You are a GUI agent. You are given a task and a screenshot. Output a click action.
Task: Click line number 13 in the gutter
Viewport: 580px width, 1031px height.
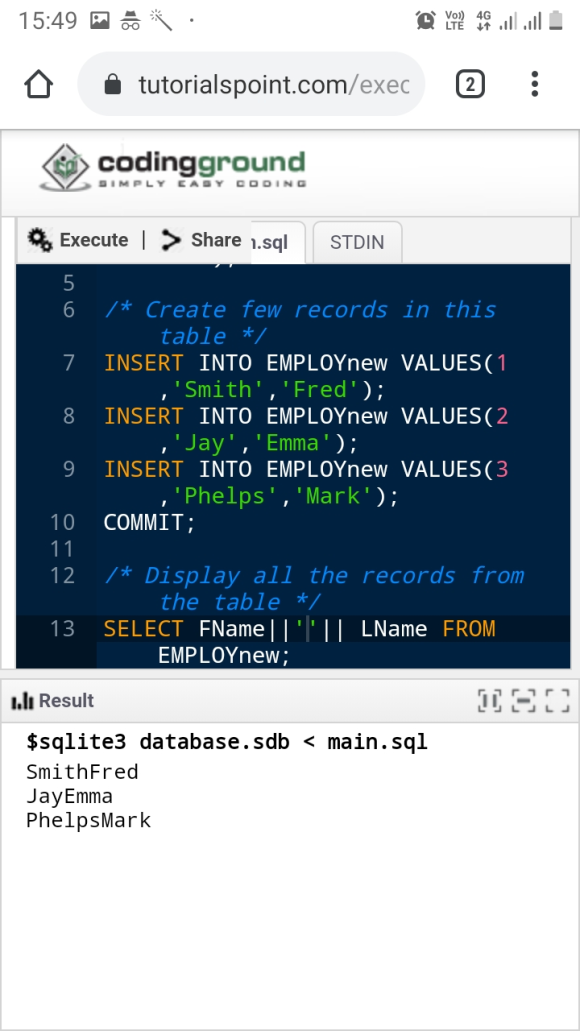tap(62, 629)
